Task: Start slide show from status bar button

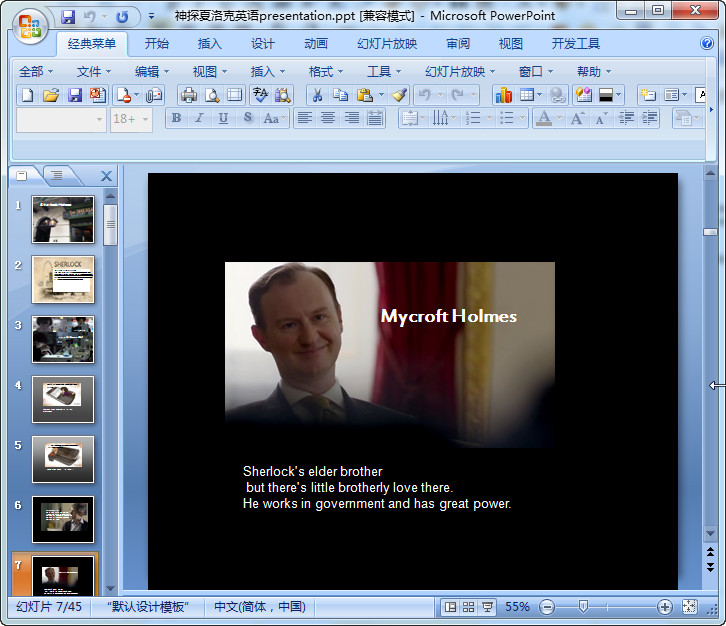Action: point(487,607)
